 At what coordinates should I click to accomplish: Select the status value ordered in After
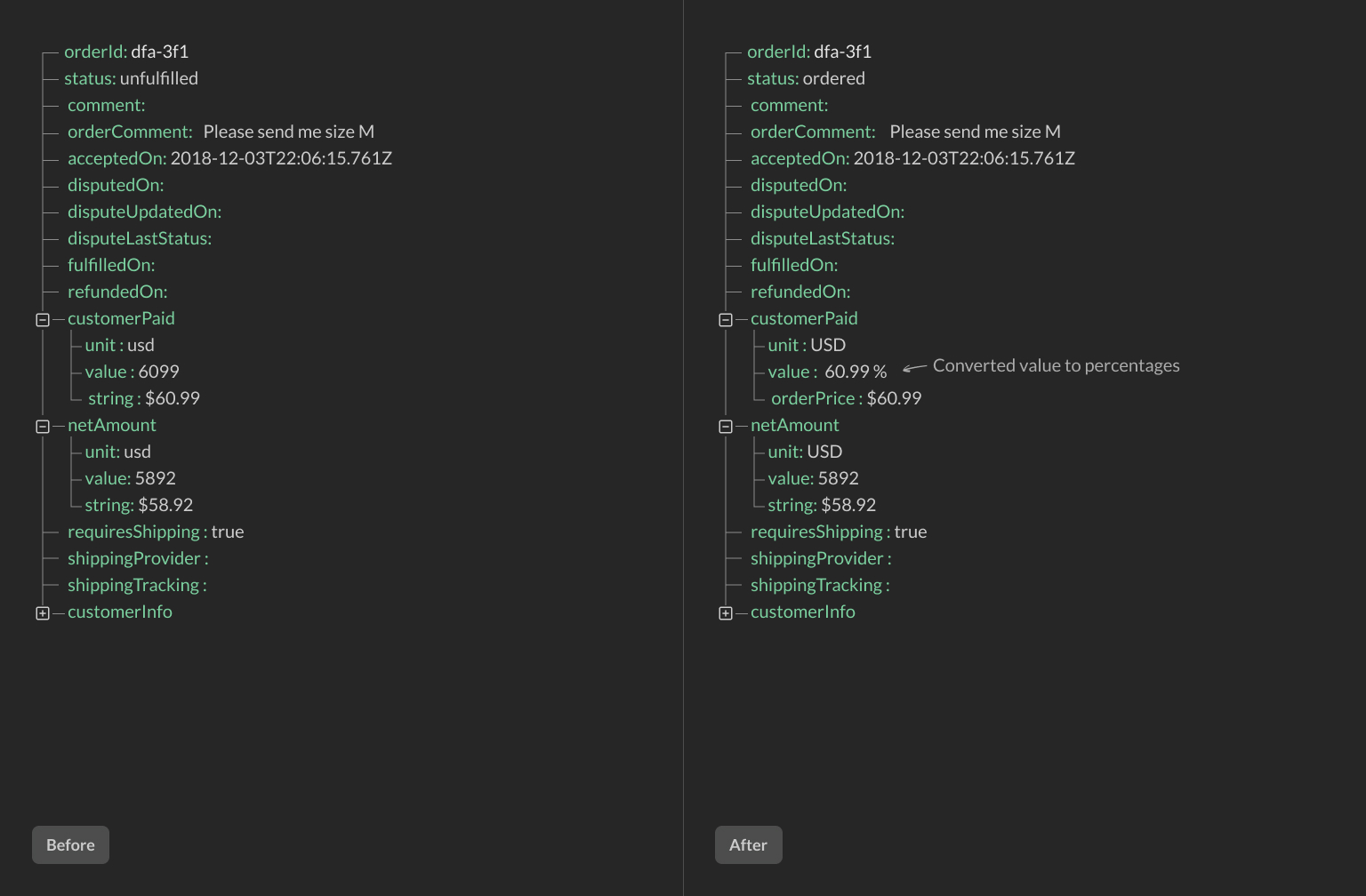[834, 78]
